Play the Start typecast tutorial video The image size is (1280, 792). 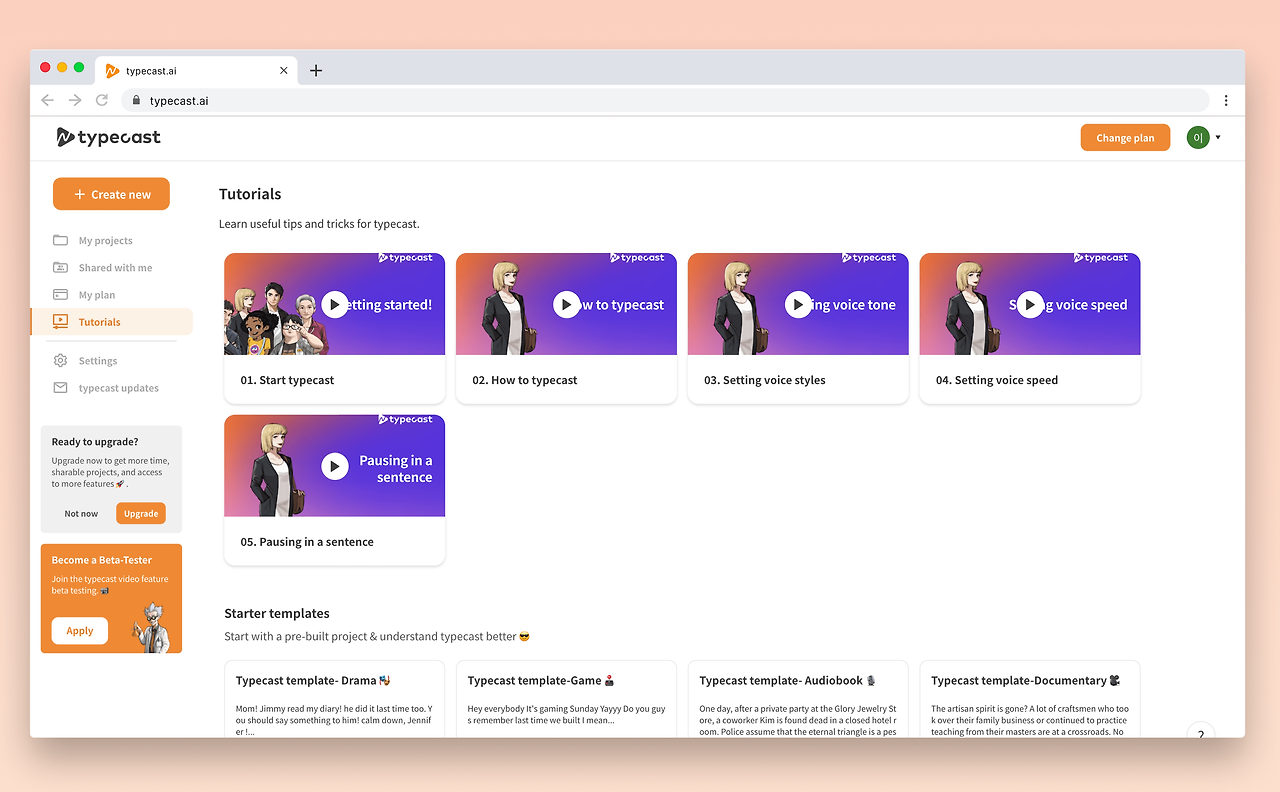335,304
